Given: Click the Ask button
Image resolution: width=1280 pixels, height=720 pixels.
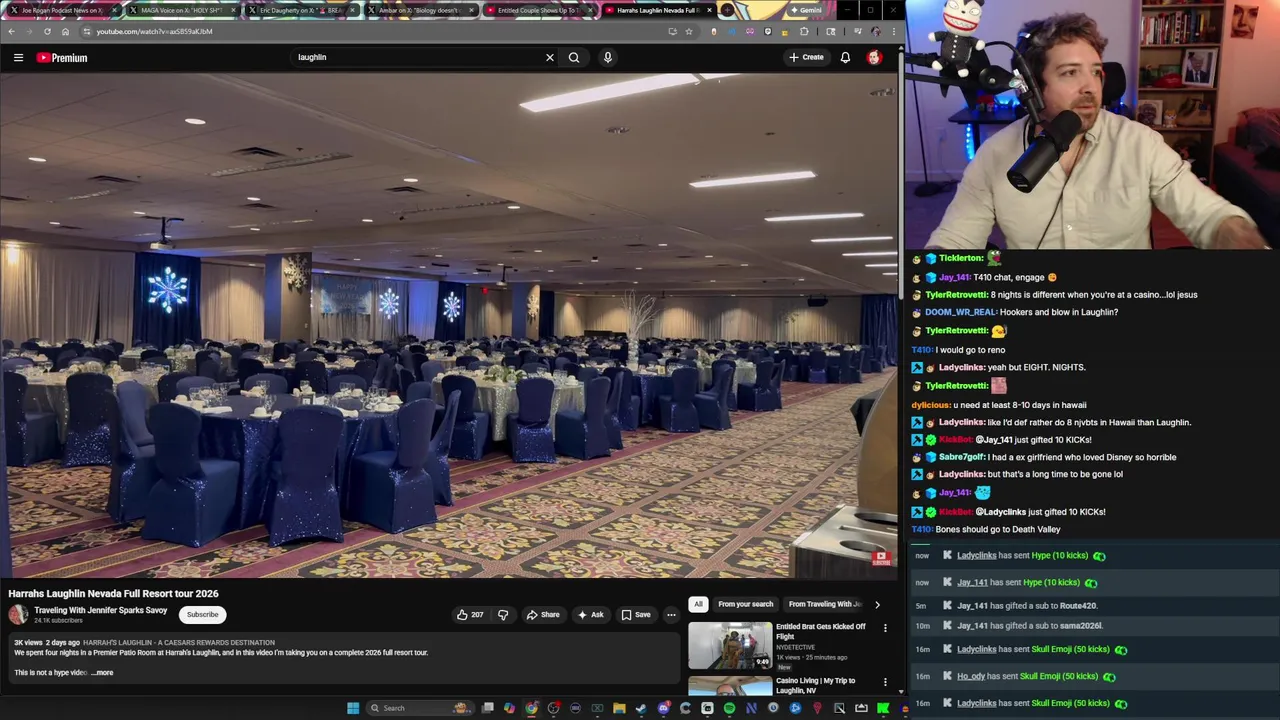Looking at the screenshot, I should click(590, 615).
